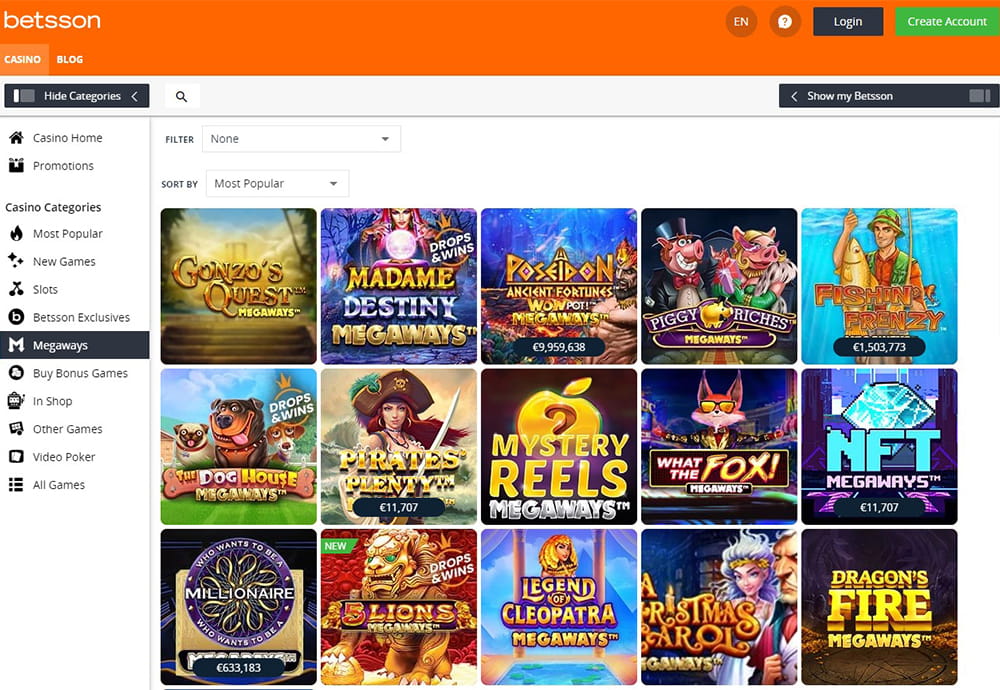Switch to the BLOG tab

(x=70, y=59)
